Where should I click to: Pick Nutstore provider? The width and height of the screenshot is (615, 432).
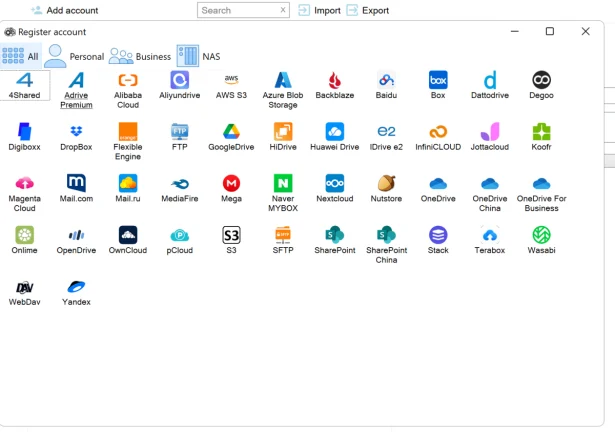[x=386, y=189]
